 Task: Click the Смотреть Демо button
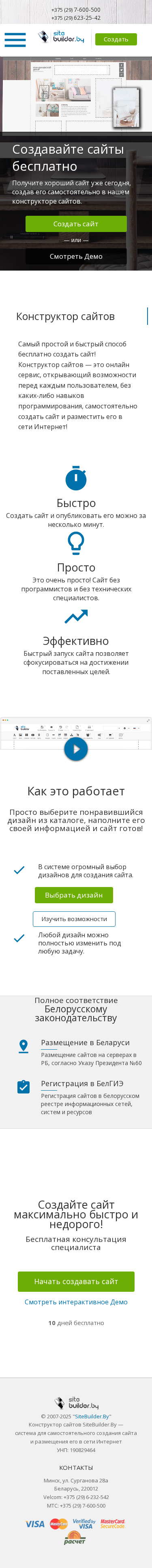[x=76, y=256]
